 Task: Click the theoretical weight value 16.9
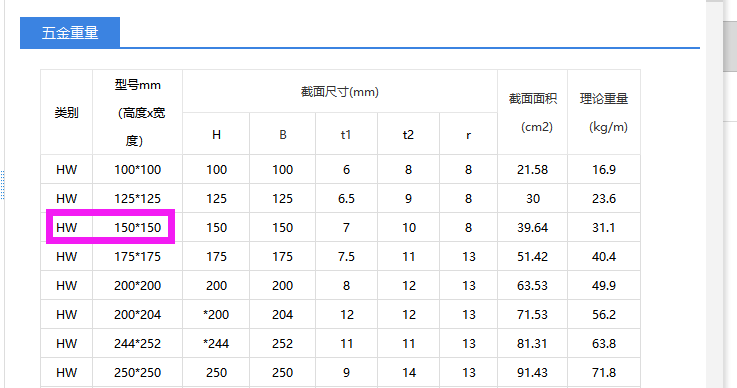click(604, 169)
